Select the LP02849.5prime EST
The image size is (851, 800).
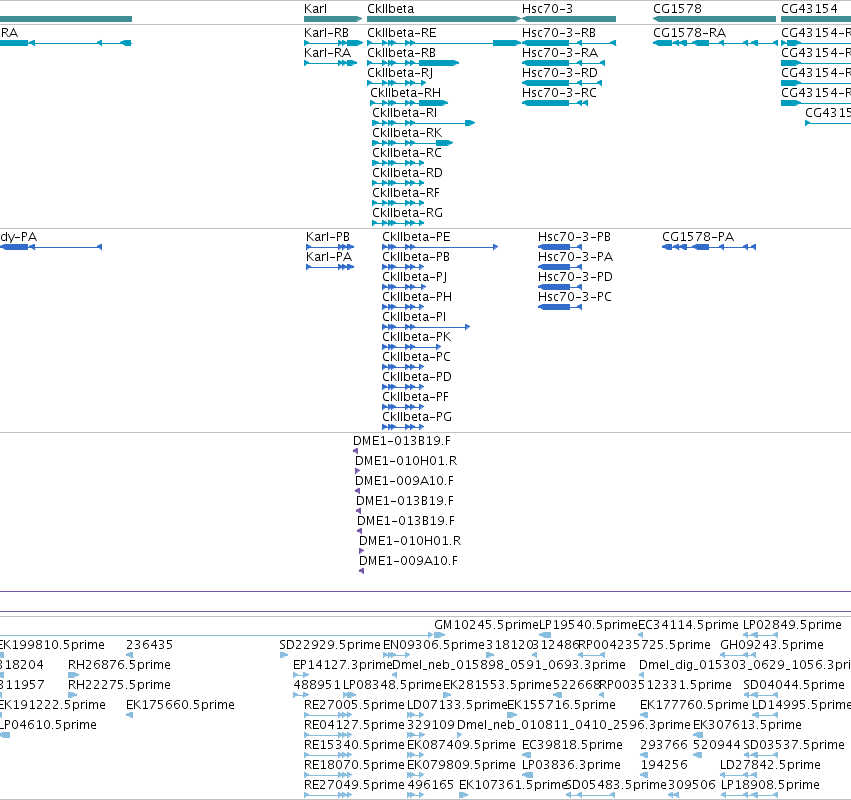coord(792,625)
